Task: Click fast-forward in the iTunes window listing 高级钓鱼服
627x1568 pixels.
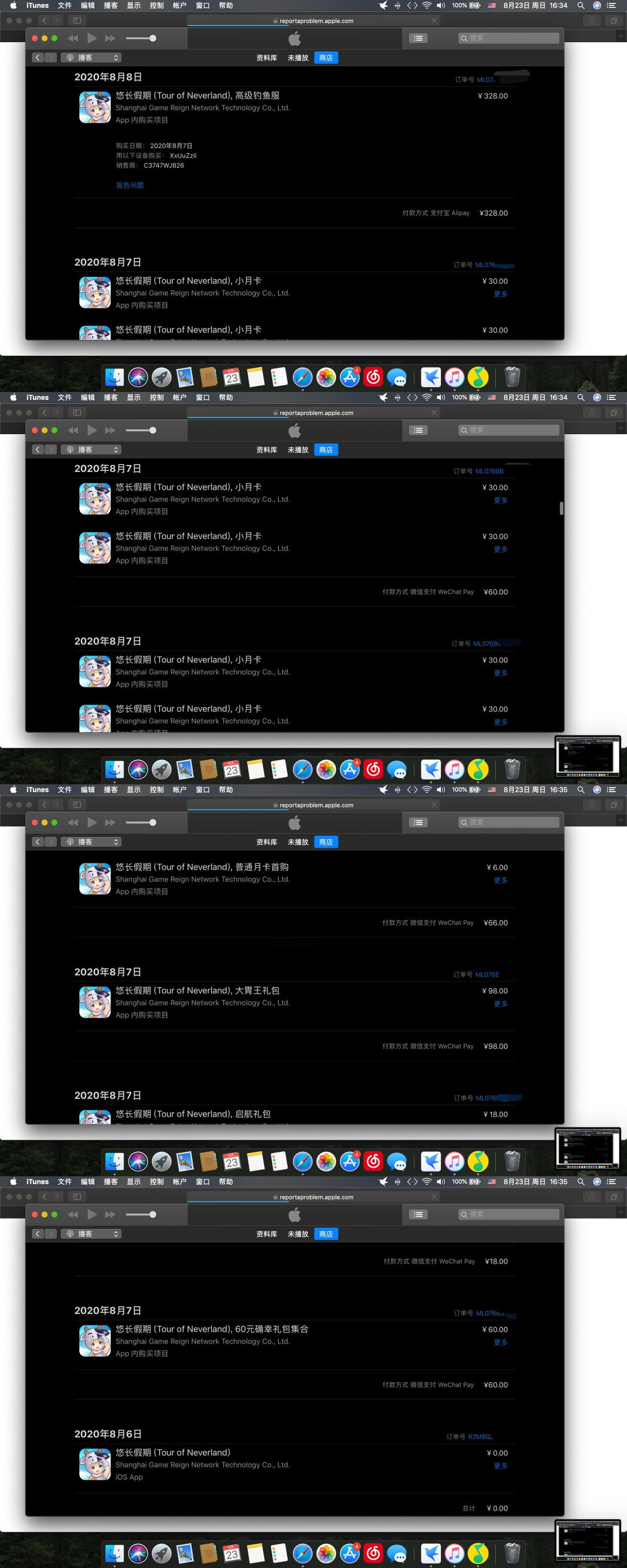Action: (110, 38)
